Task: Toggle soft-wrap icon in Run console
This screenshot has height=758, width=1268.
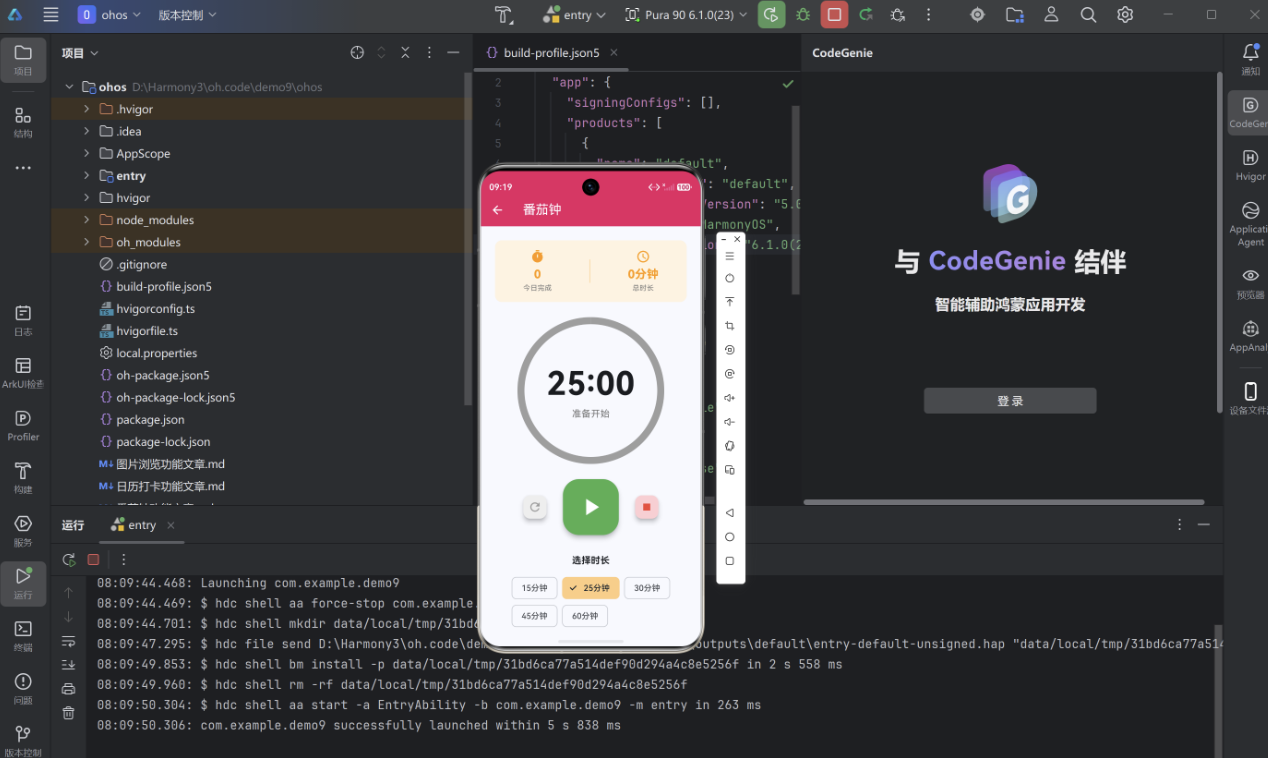Action: tap(68, 641)
